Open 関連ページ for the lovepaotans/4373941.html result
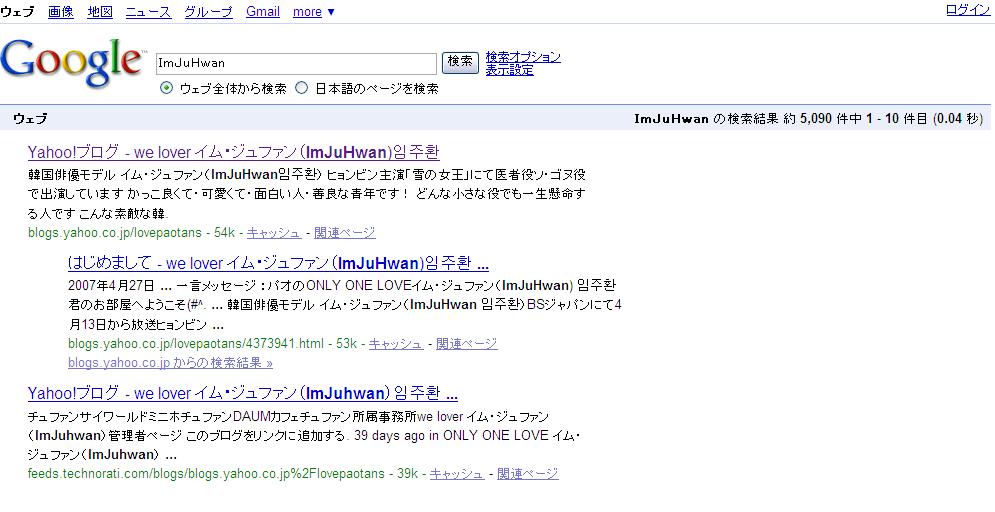 (x=466, y=344)
